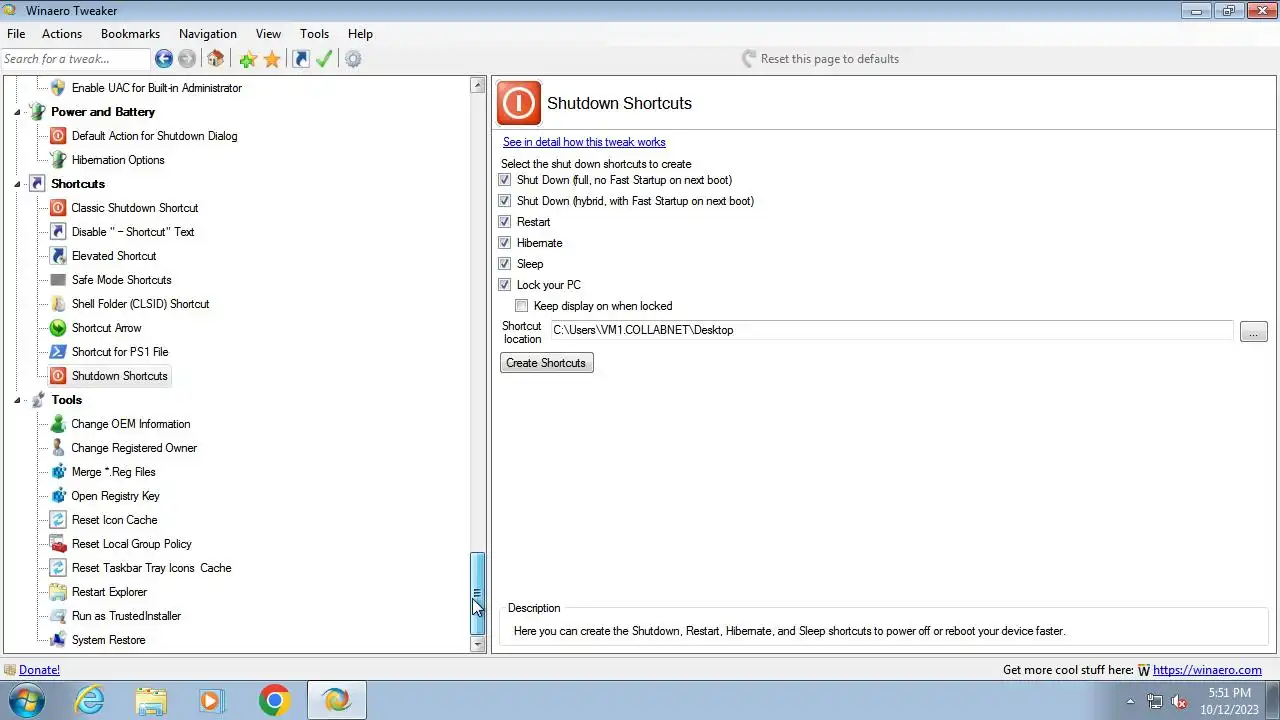The width and height of the screenshot is (1280, 720).
Task: Click the green checkmark toolbar icon
Action: [x=324, y=59]
